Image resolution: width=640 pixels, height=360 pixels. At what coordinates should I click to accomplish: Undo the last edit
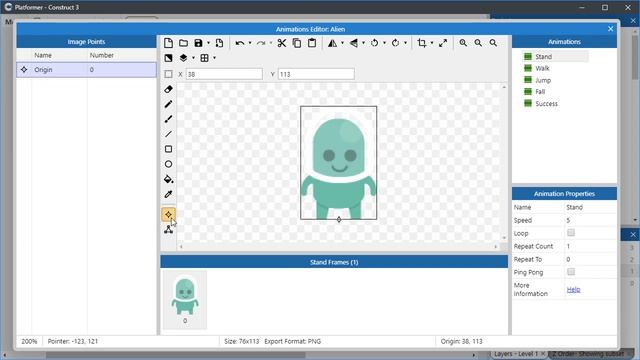click(x=240, y=43)
